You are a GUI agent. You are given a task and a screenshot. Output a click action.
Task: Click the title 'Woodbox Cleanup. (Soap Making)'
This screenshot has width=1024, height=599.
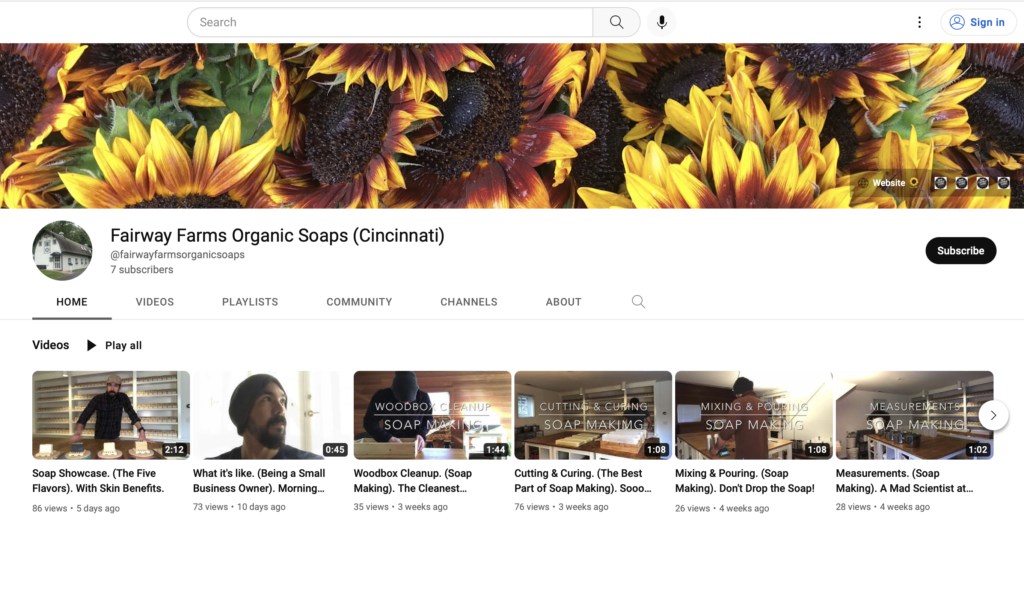pyautogui.click(x=413, y=481)
